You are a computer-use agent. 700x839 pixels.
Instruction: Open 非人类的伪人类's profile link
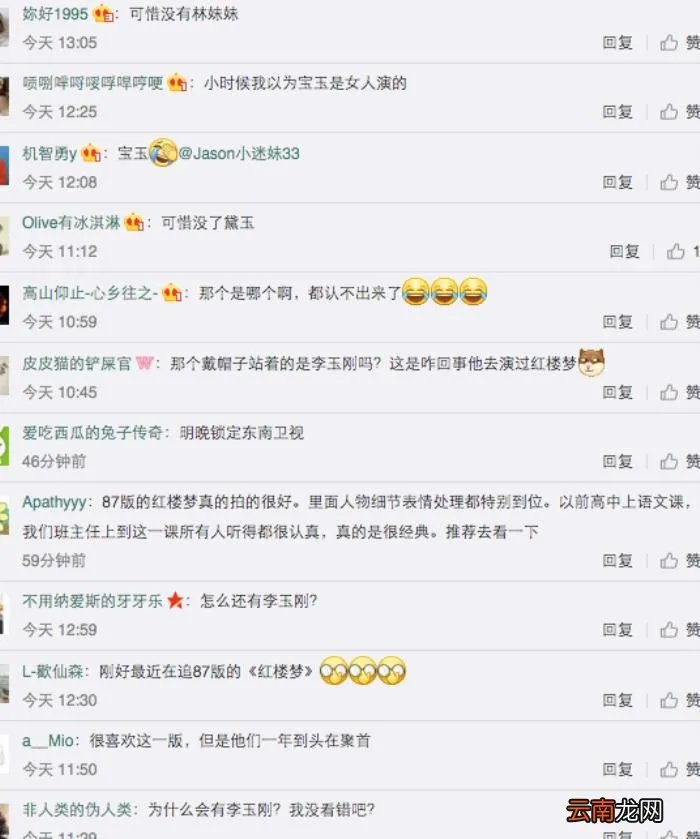(77, 810)
